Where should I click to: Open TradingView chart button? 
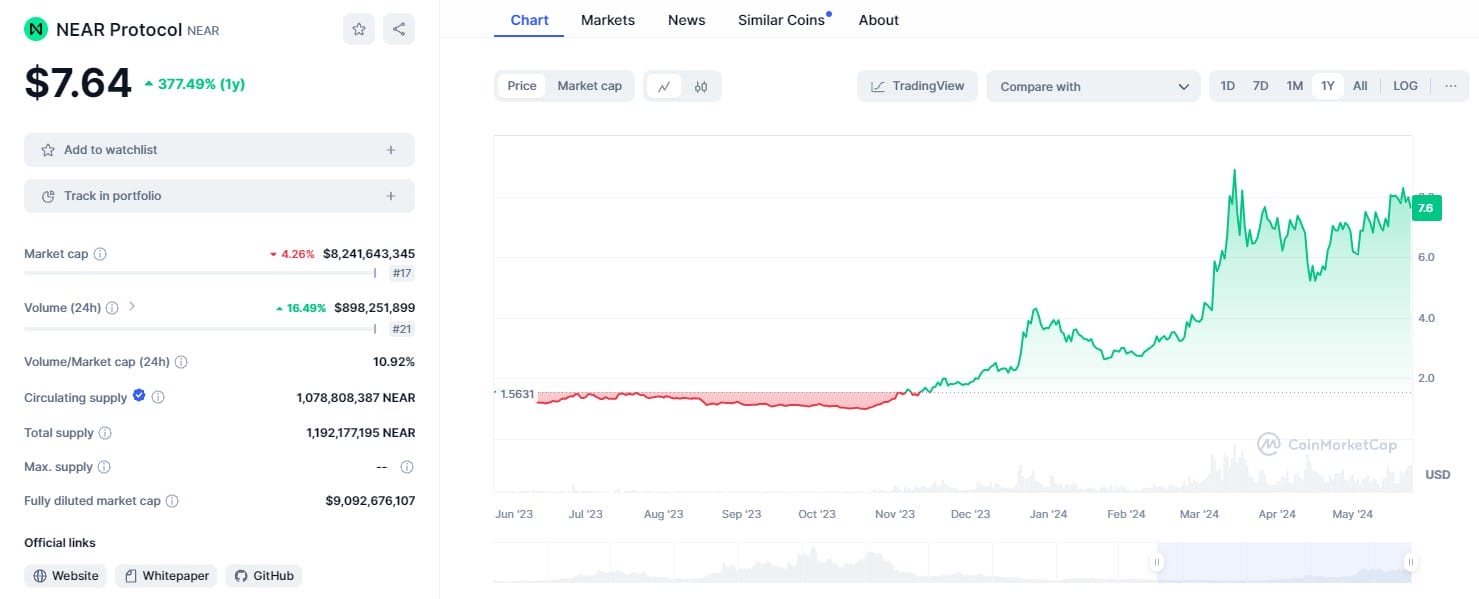pyautogui.click(x=917, y=86)
